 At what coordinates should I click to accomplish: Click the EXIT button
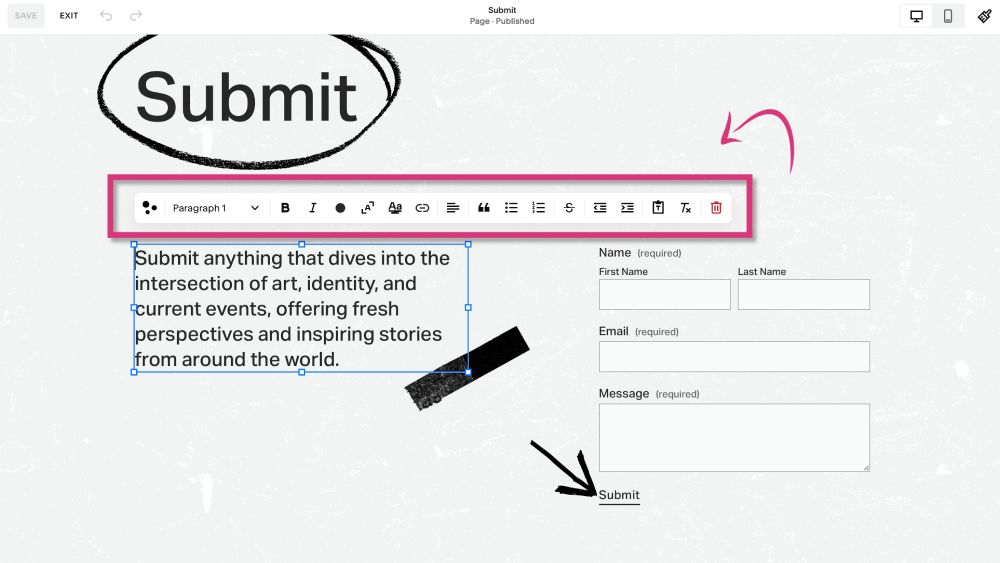point(69,16)
